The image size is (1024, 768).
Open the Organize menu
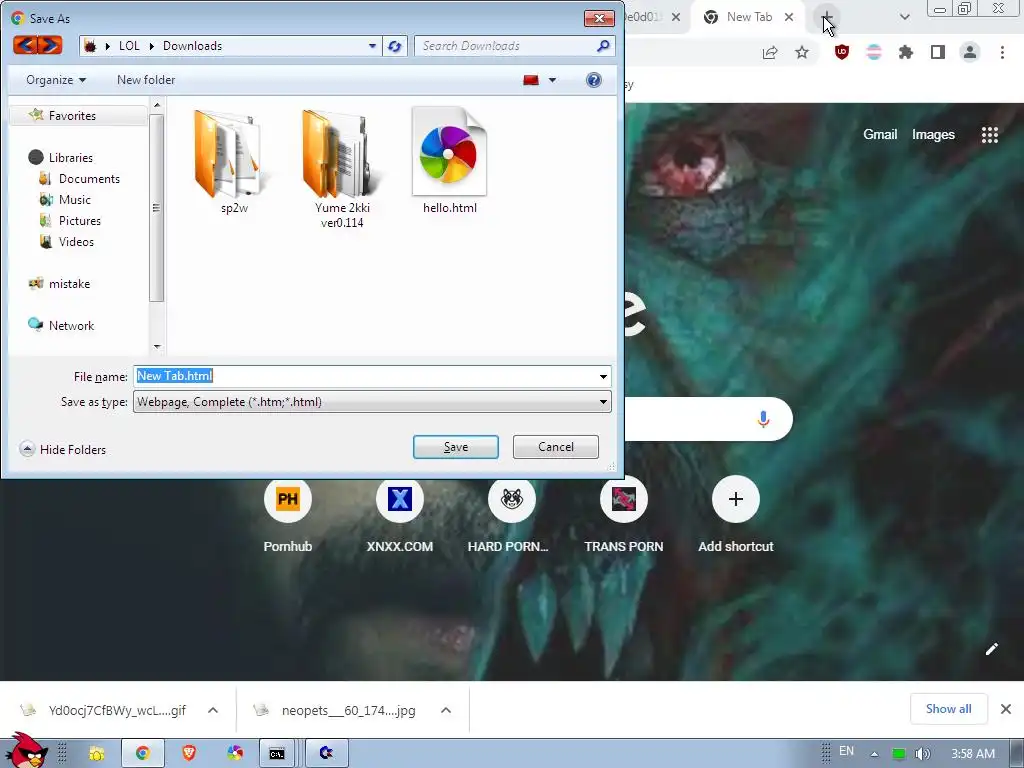56,80
